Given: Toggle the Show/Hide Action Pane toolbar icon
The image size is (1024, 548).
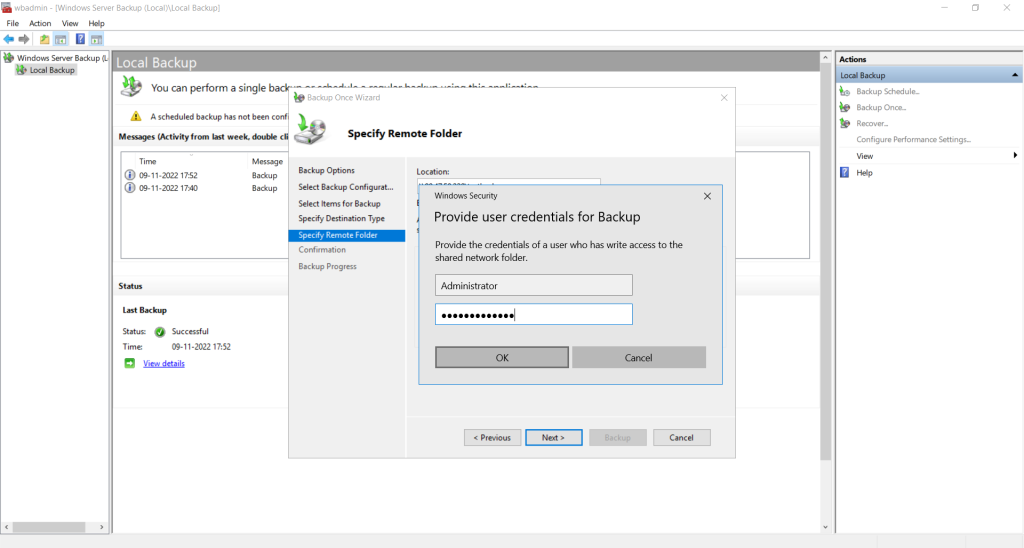Looking at the screenshot, I should pos(96,39).
